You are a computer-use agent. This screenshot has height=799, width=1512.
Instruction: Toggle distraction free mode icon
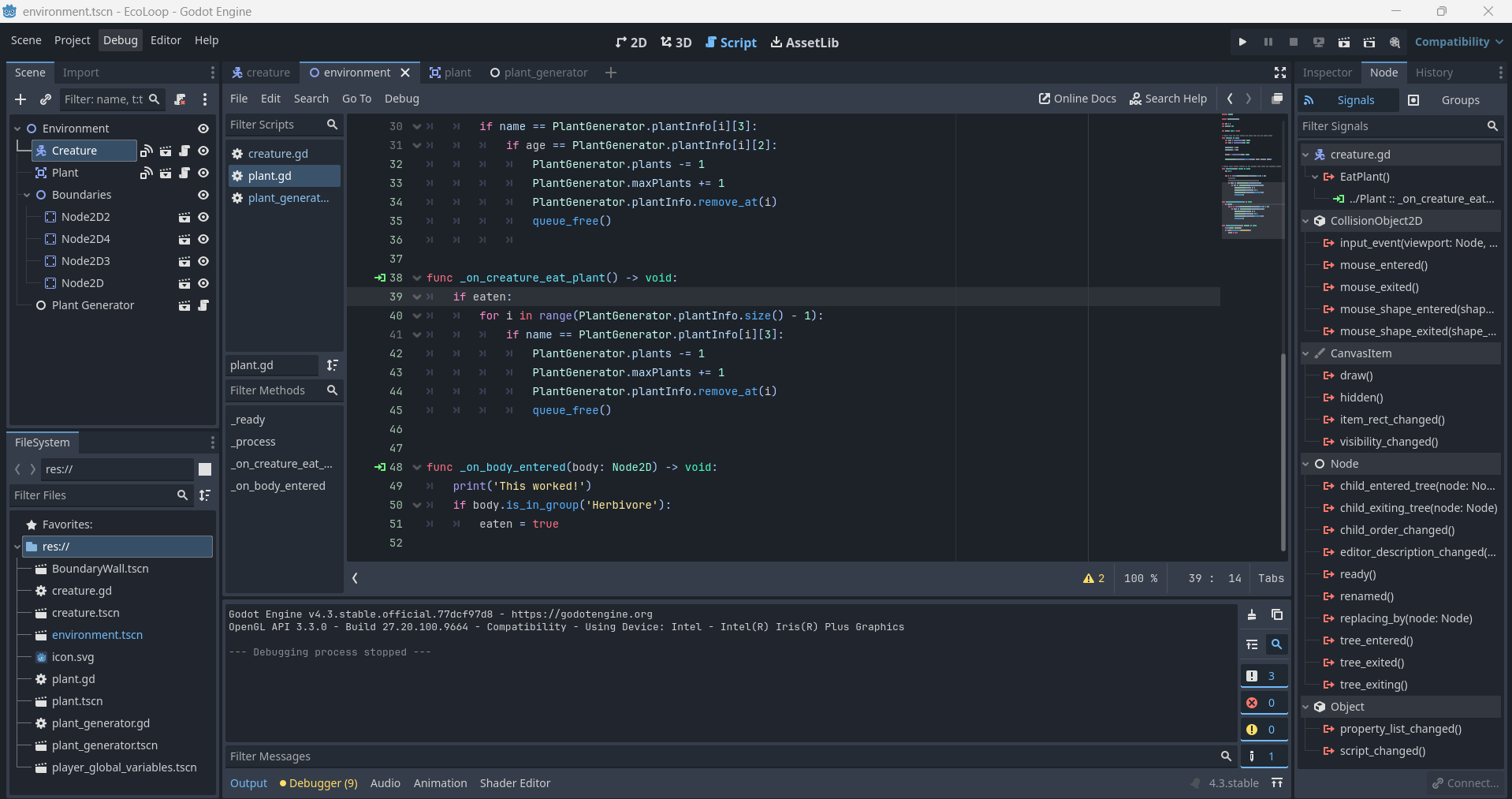point(1280,73)
